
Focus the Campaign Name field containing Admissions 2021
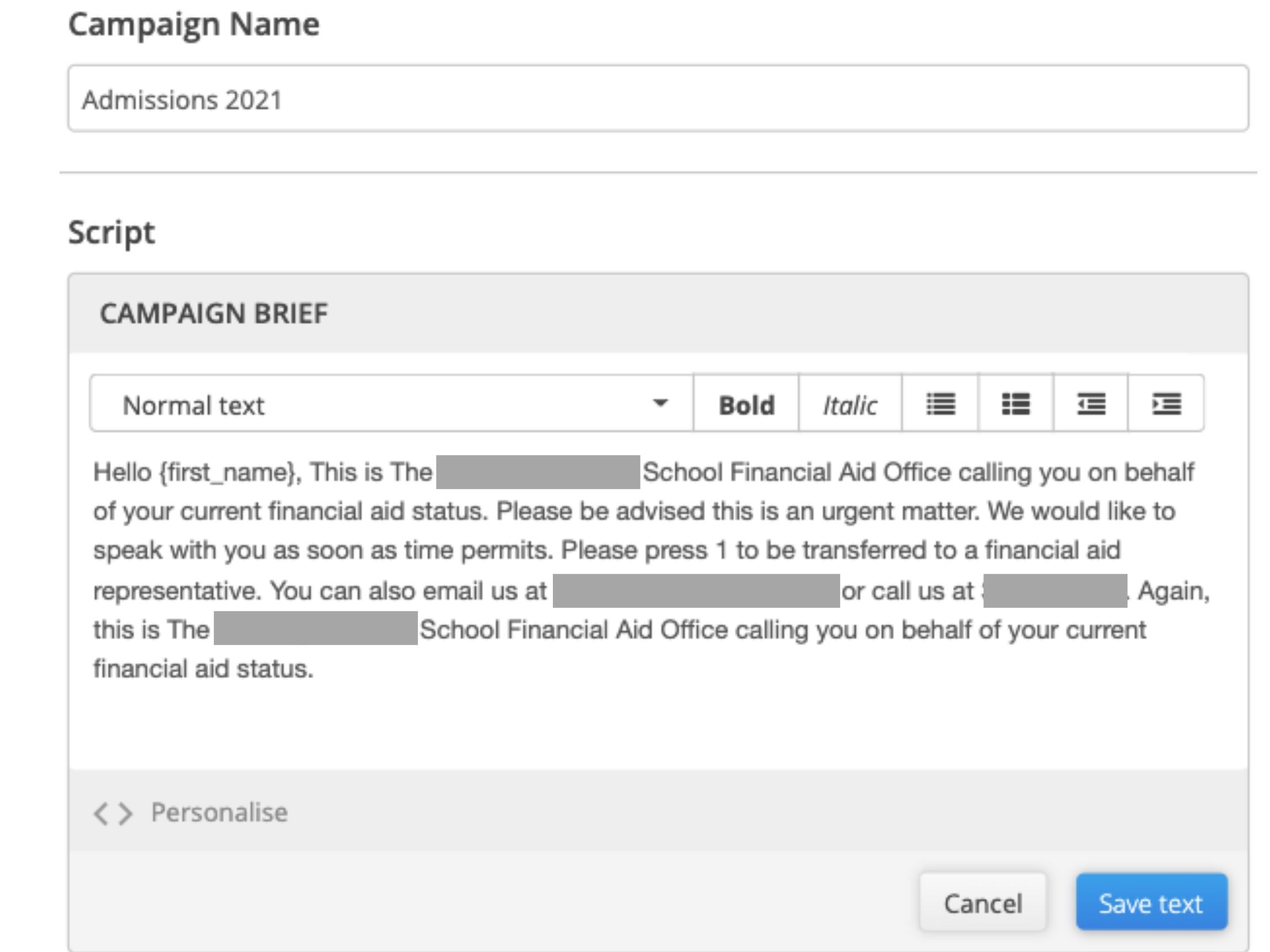pyautogui.click(x=658, y=99)
